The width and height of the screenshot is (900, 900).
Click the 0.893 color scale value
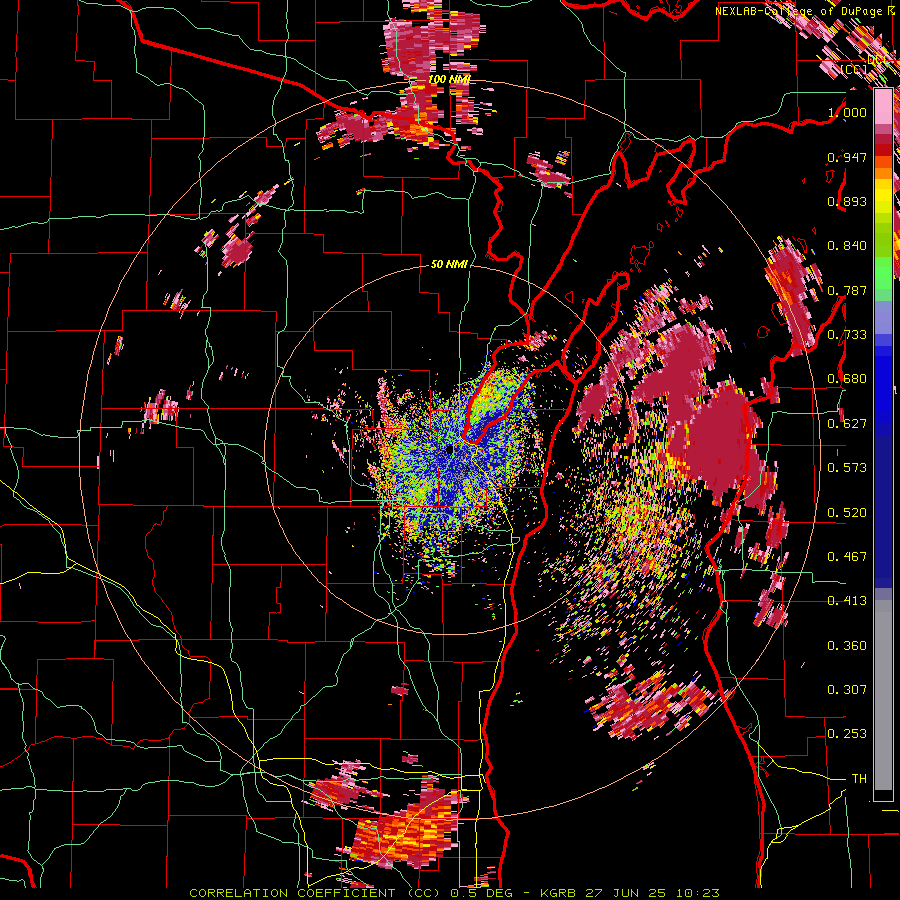coord(847,201)
